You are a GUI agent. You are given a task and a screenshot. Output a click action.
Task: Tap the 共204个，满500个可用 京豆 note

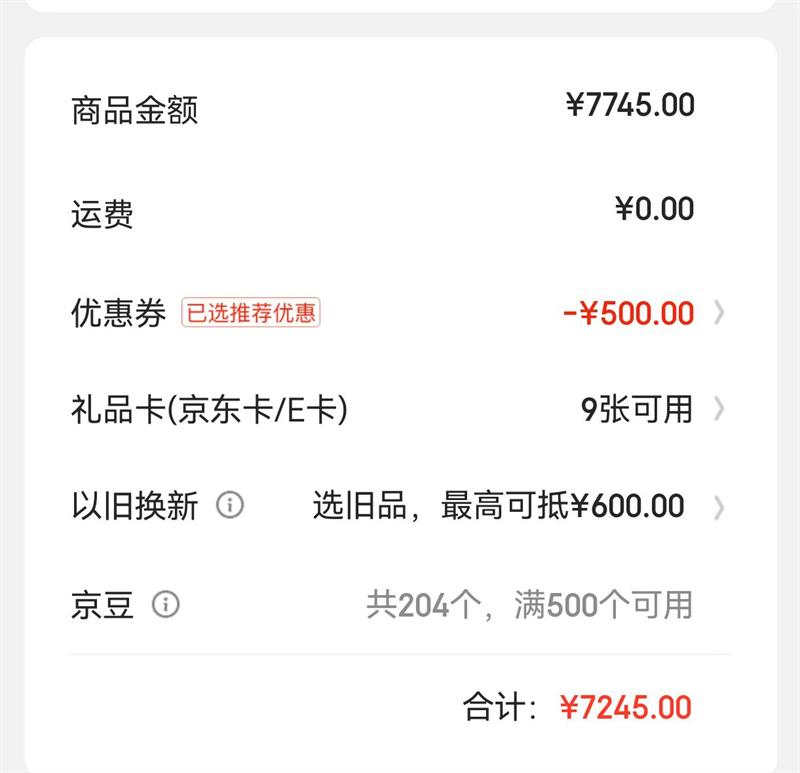click(529, 604)
